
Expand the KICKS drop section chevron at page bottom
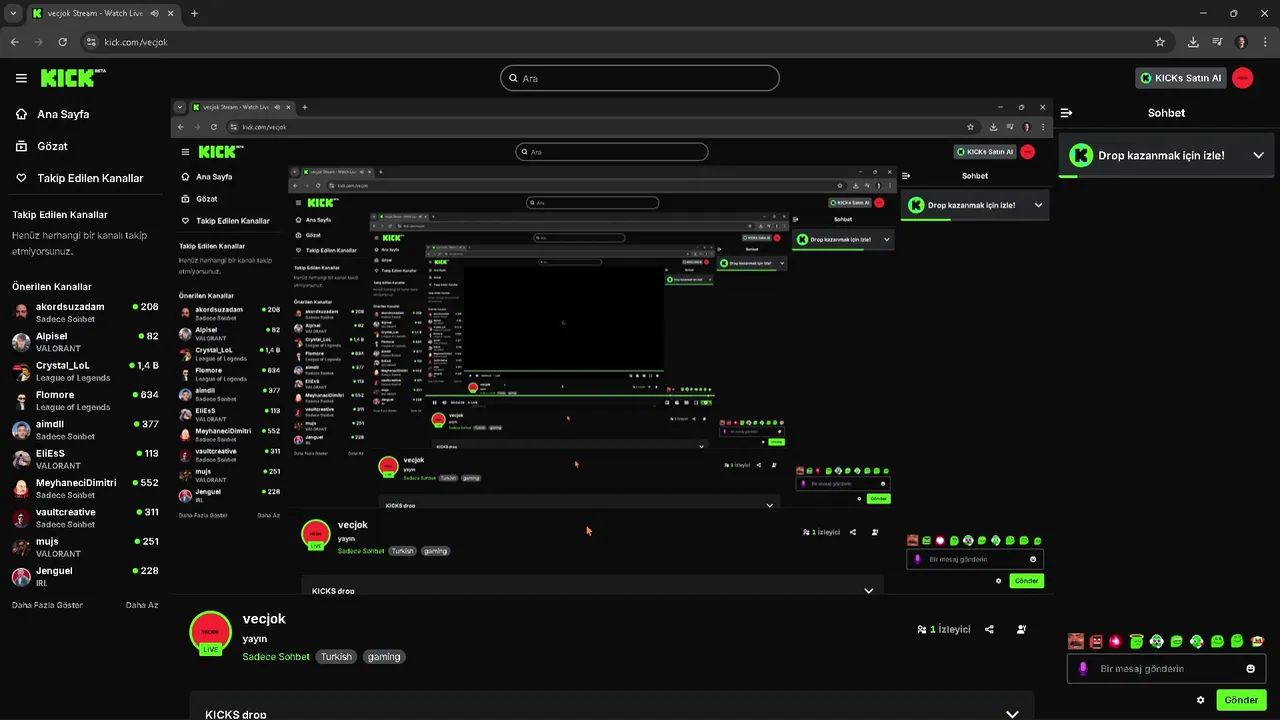pyautogui.click(x=1012, y=714)
